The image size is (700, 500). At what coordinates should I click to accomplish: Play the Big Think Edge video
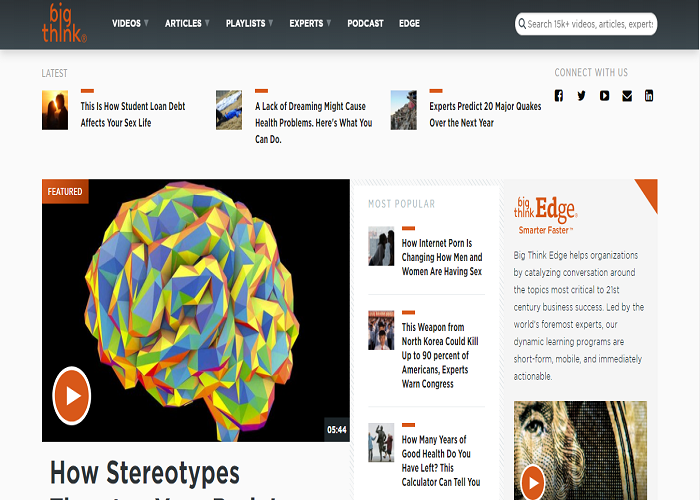coord(532,482)
